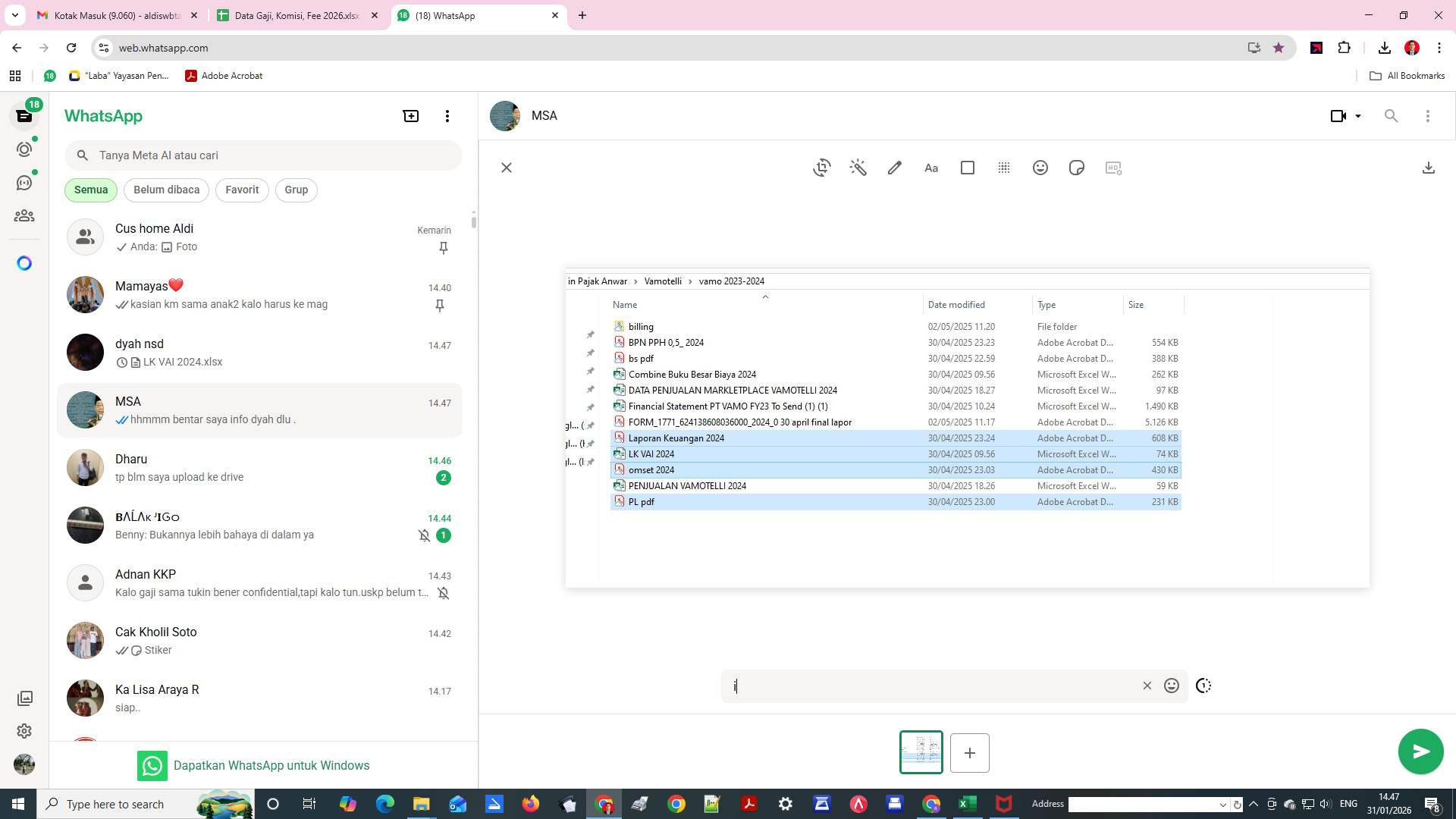Open 'Dapatkan WhatsApp untuk Windows' link
This screenshot has width=1456, height=819.
(x=271, y=765)
